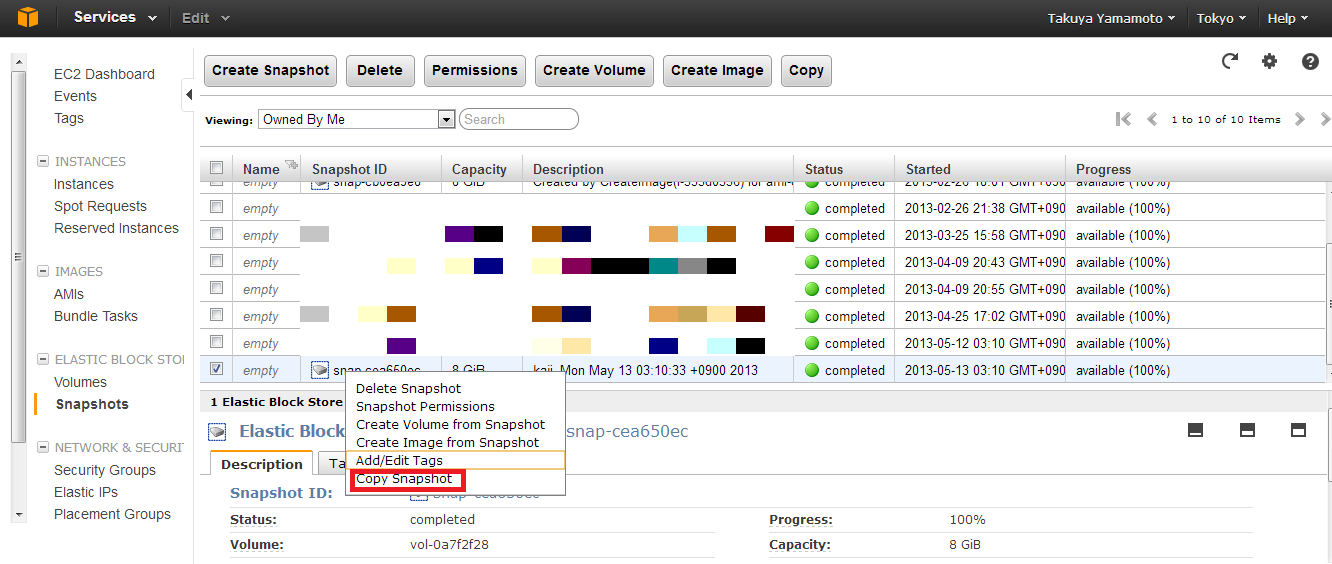Click the AWS cube logo icon
The width and height of the screenshot is (1332, 564).
27,18
